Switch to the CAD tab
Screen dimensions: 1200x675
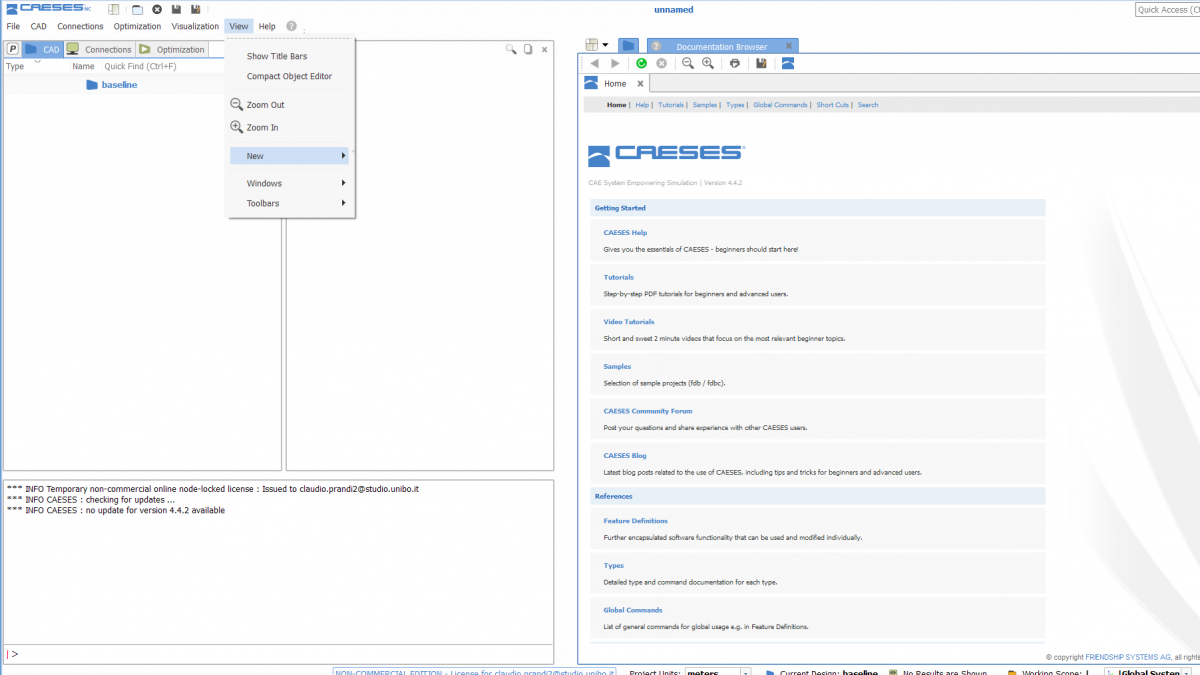click(x=43, y=49)
